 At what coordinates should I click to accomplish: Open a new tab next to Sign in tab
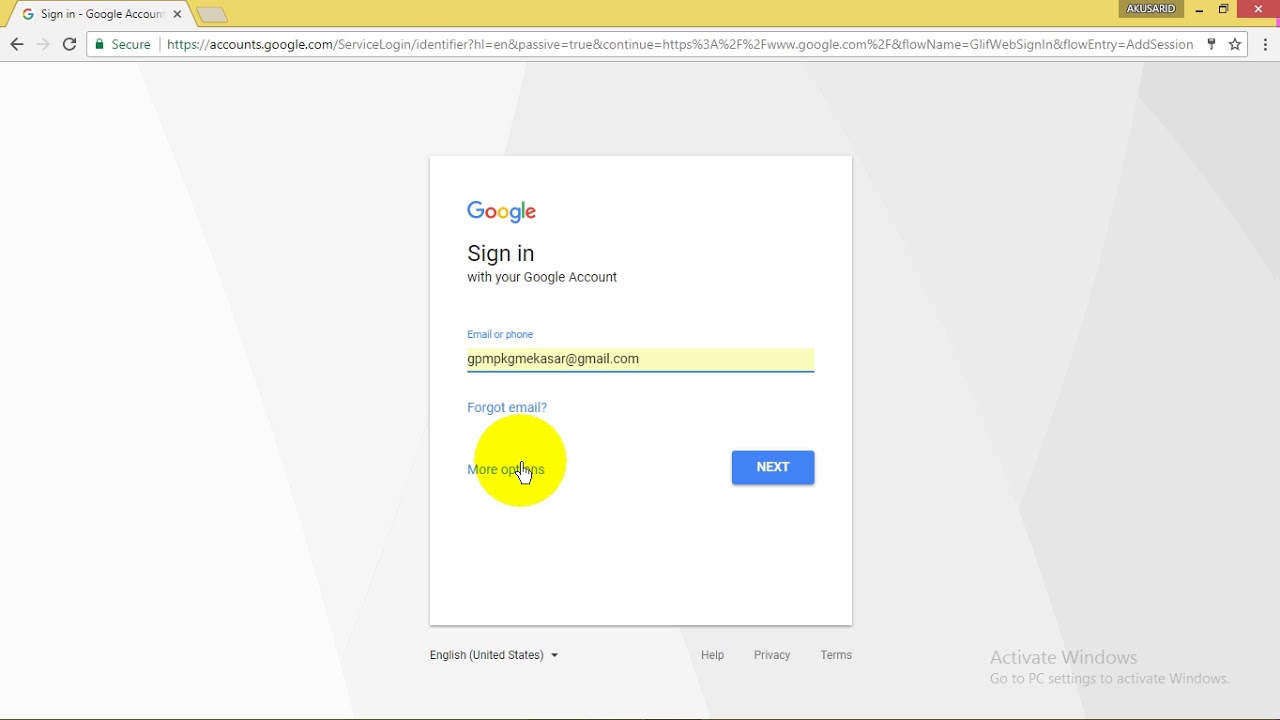(212, 14)
